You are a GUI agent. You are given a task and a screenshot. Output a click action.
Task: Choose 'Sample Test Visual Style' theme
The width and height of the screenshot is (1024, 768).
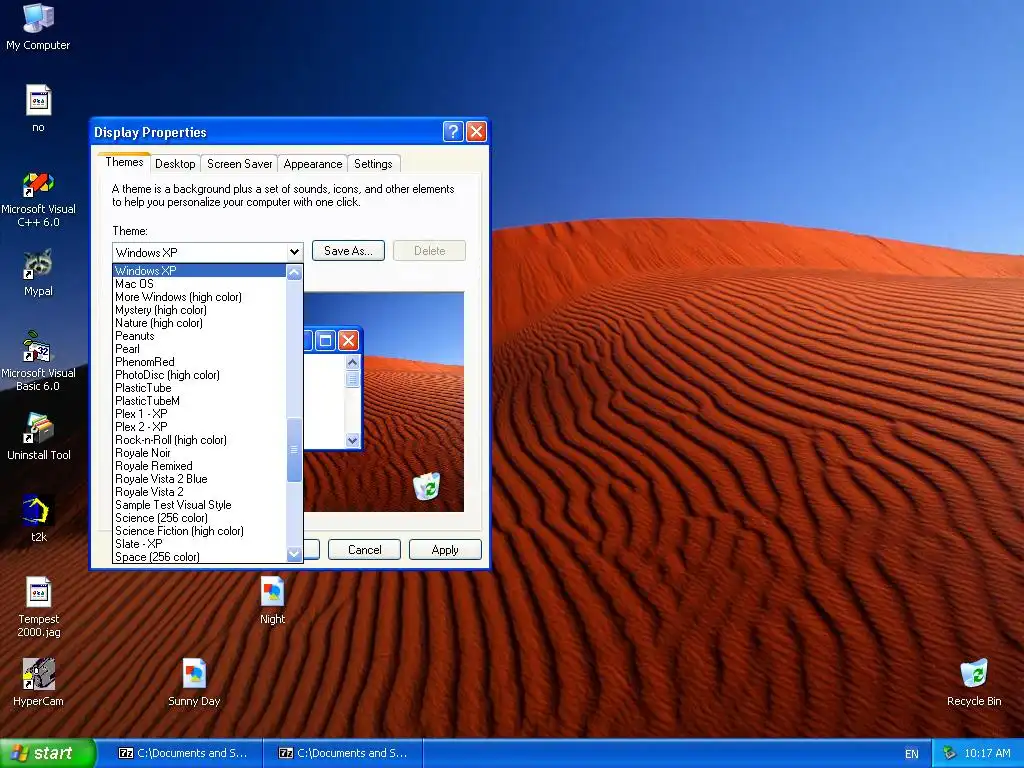pyautogui.click(x=200, y=505)
